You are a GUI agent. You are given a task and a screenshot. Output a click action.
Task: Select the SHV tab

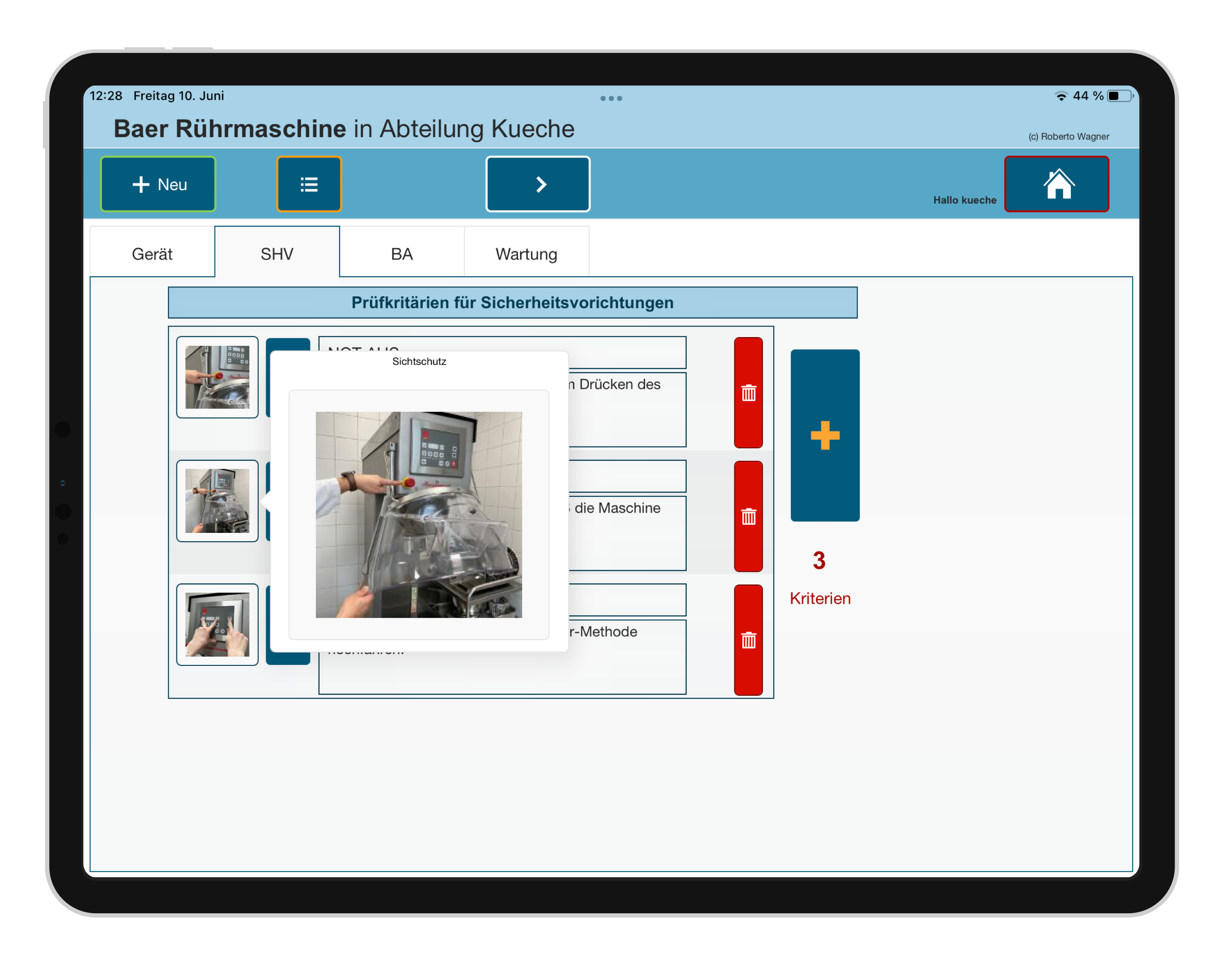tap(277, 253)
